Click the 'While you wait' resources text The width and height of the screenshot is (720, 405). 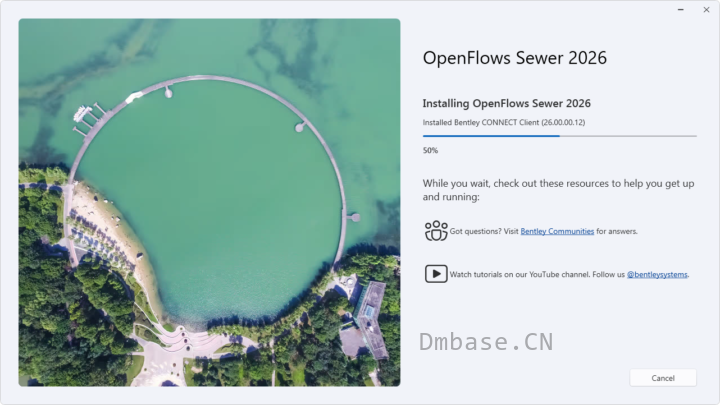(x=558, y=190)
